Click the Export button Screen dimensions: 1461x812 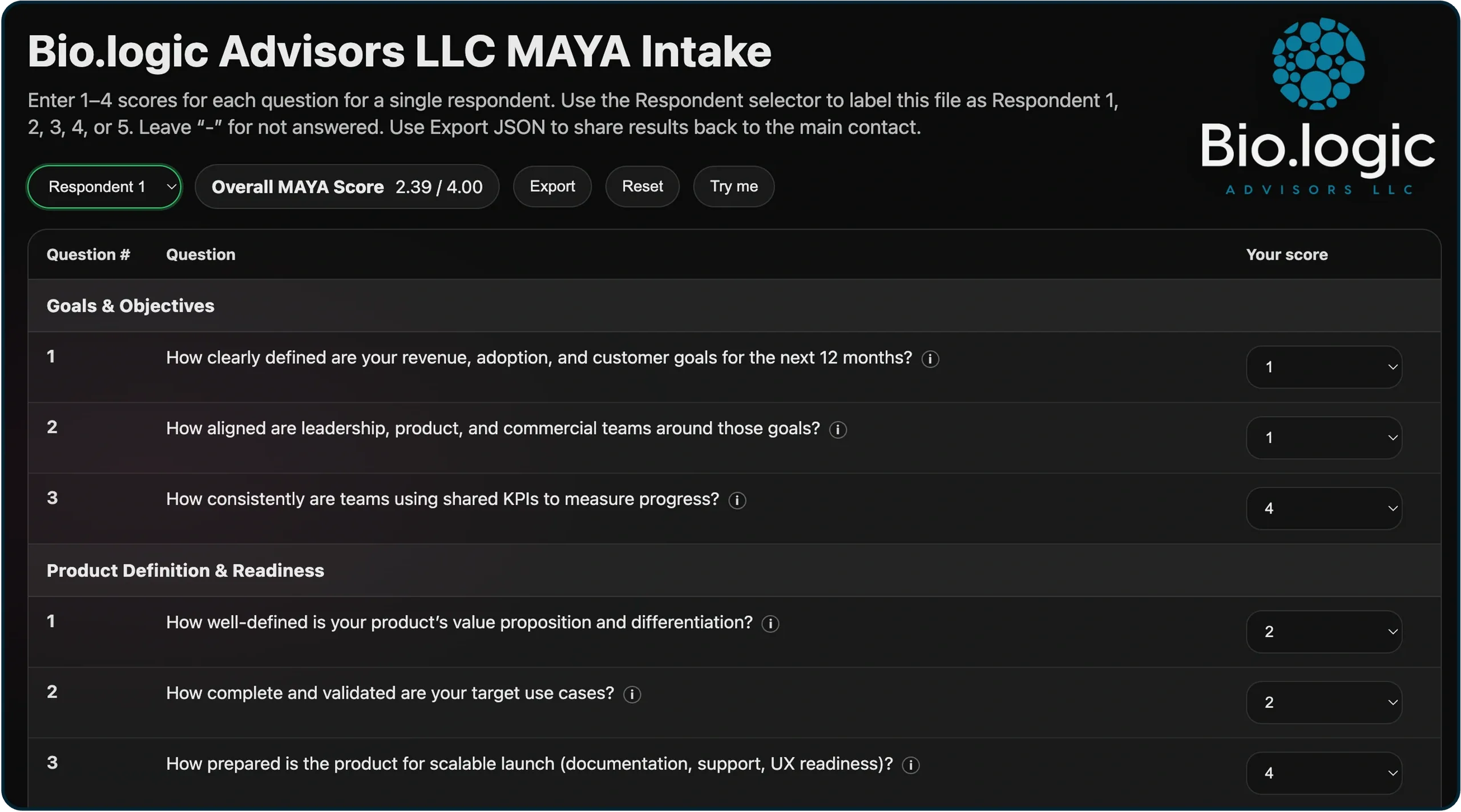(552, 187)
